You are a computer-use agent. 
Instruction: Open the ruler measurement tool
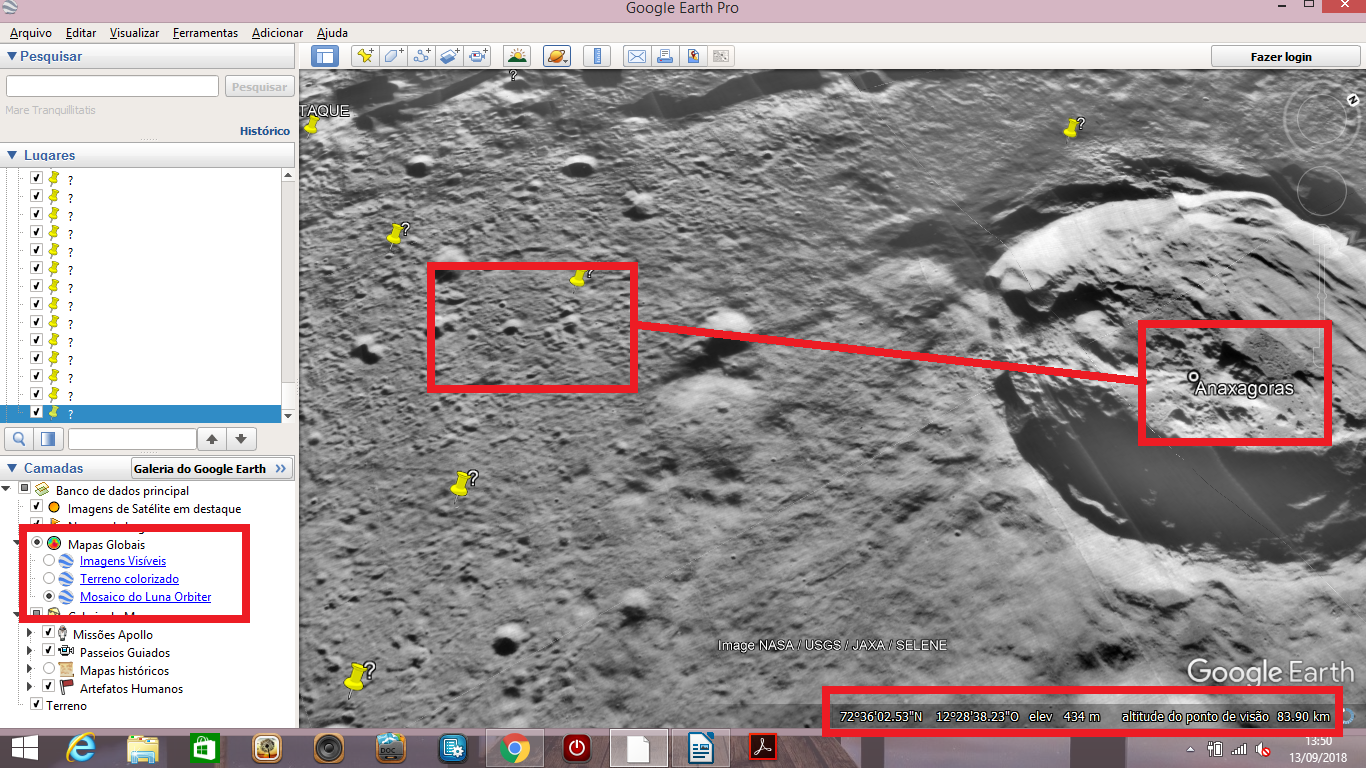coord(597,56)
